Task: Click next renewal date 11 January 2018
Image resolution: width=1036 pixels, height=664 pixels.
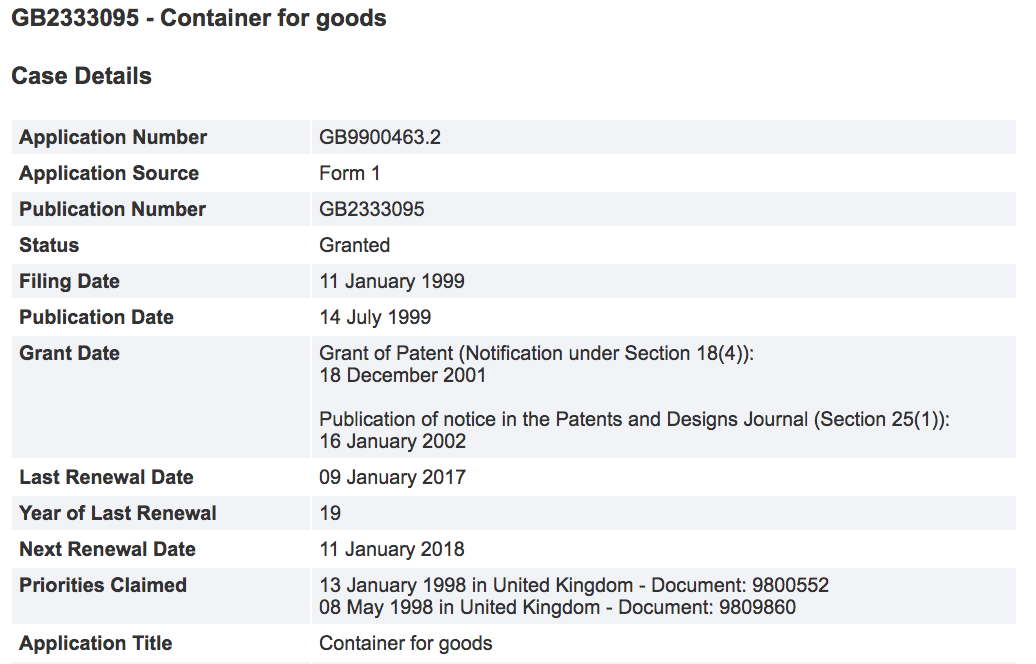Action: (x=392, y=549)
